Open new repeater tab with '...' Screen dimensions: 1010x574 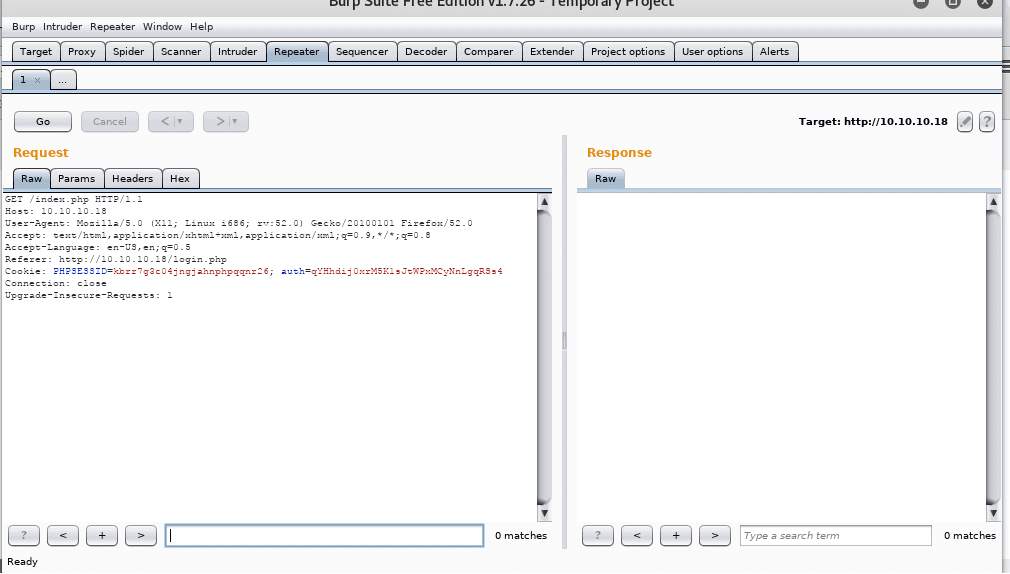pos(62,80)
